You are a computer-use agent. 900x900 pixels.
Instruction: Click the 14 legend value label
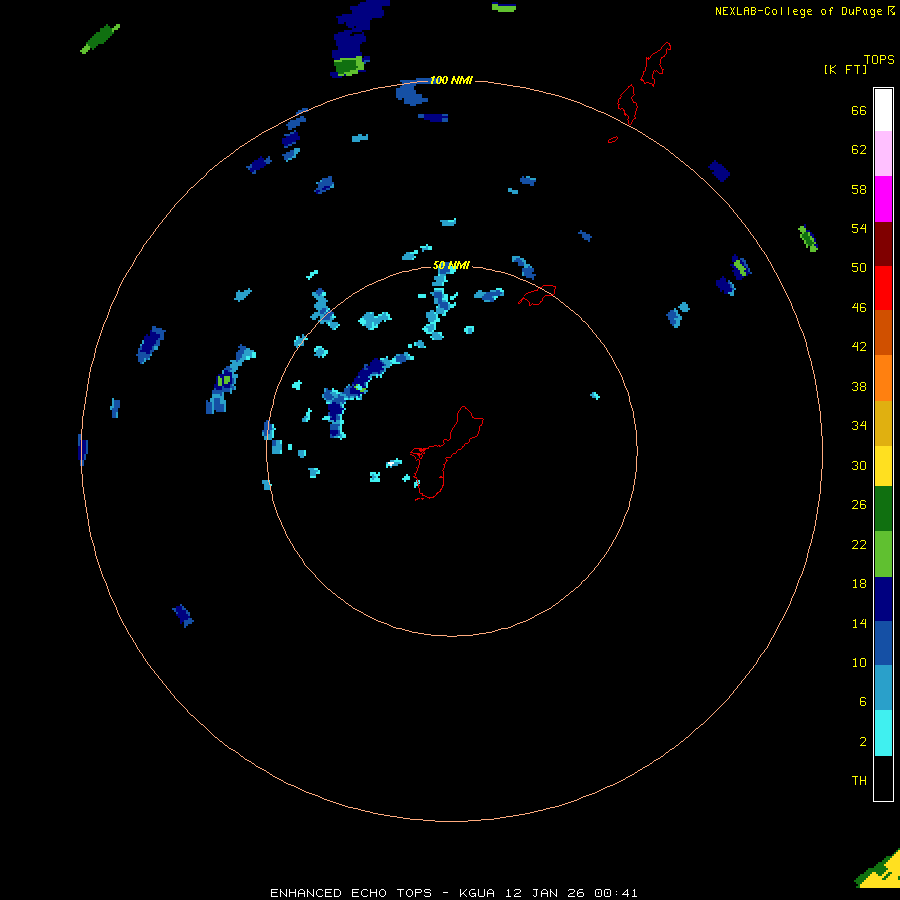tap(859, 623)
